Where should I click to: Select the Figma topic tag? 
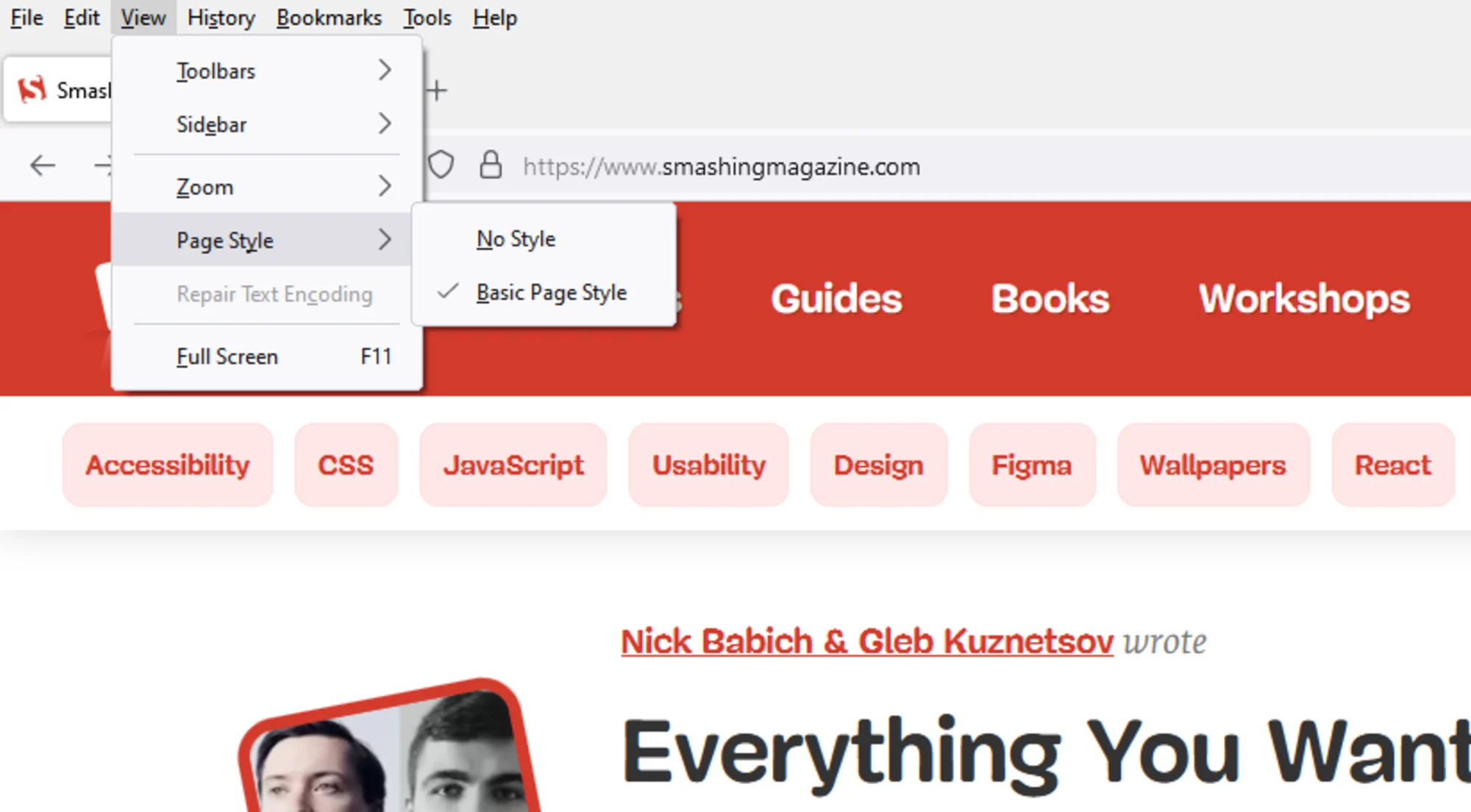[x=1032, y=465]
